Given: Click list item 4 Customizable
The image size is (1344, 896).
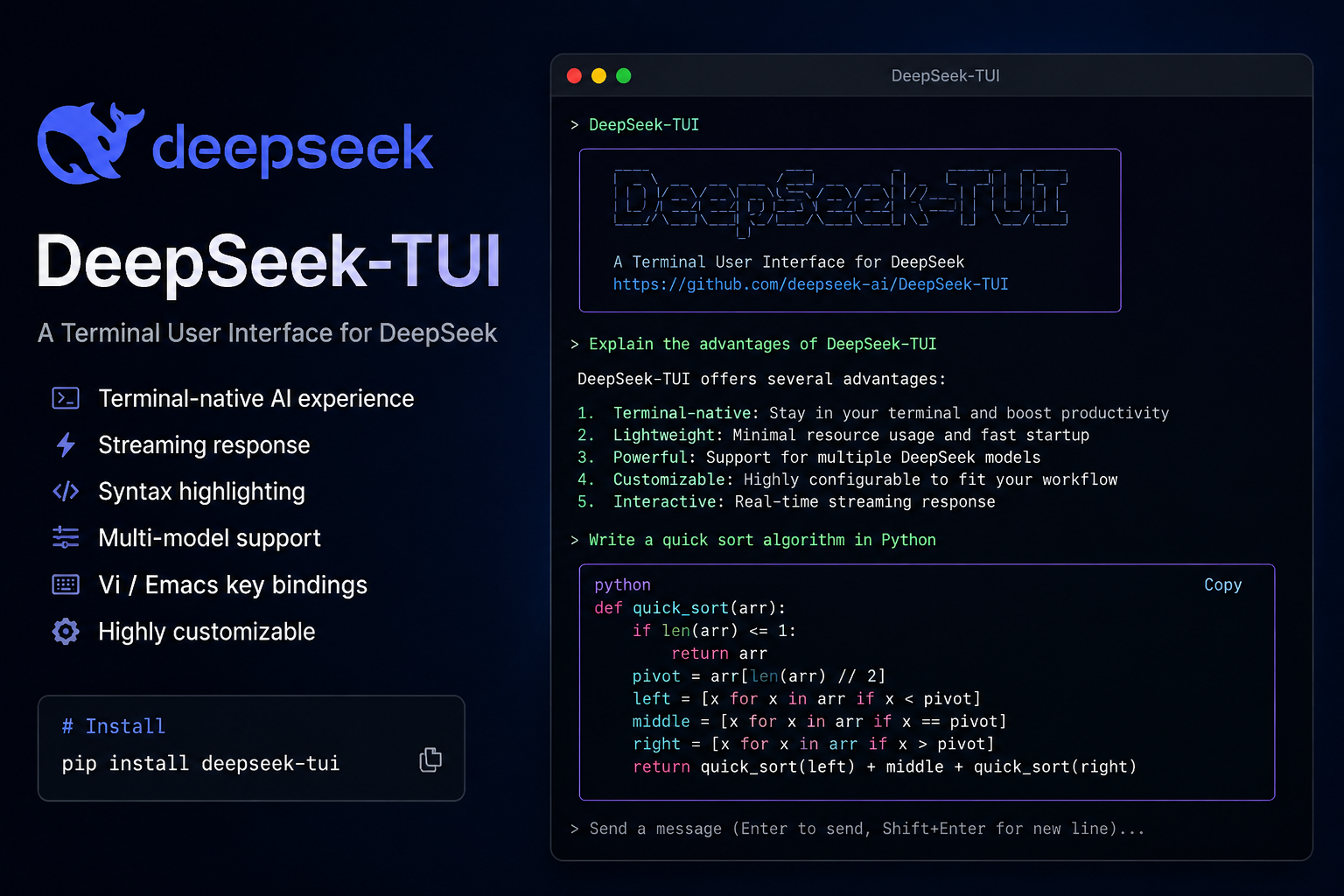Looking at the screenshot, I should [x=847, y=479].
